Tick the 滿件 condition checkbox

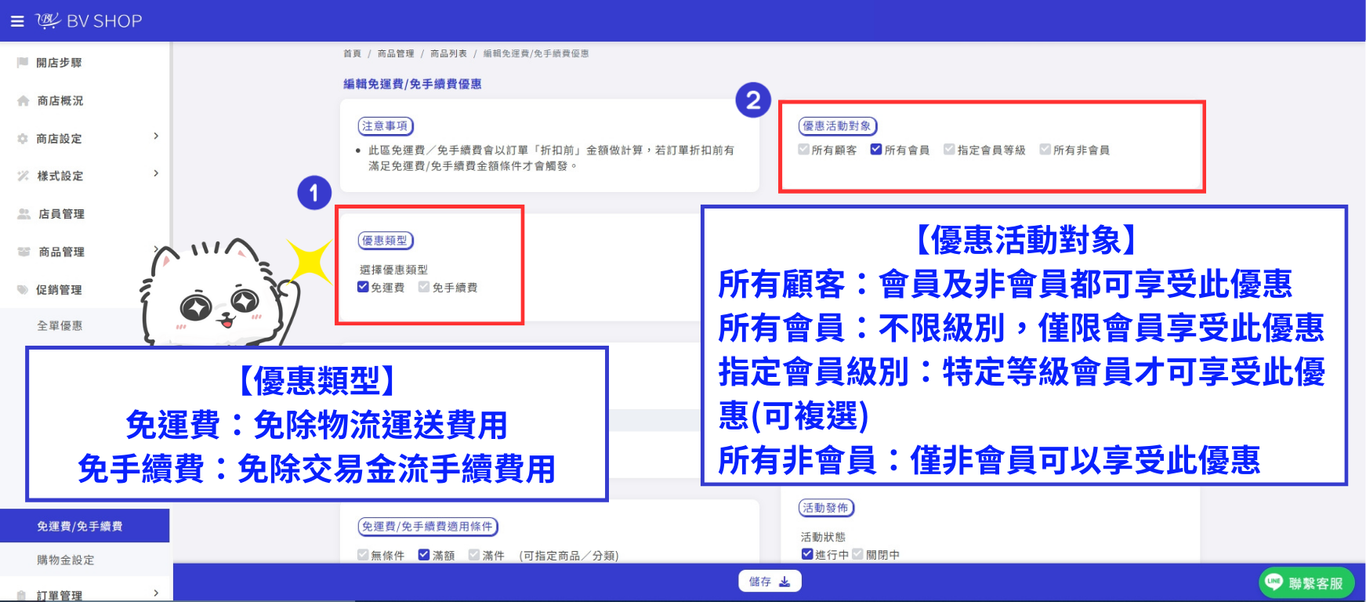click(474, 554)
